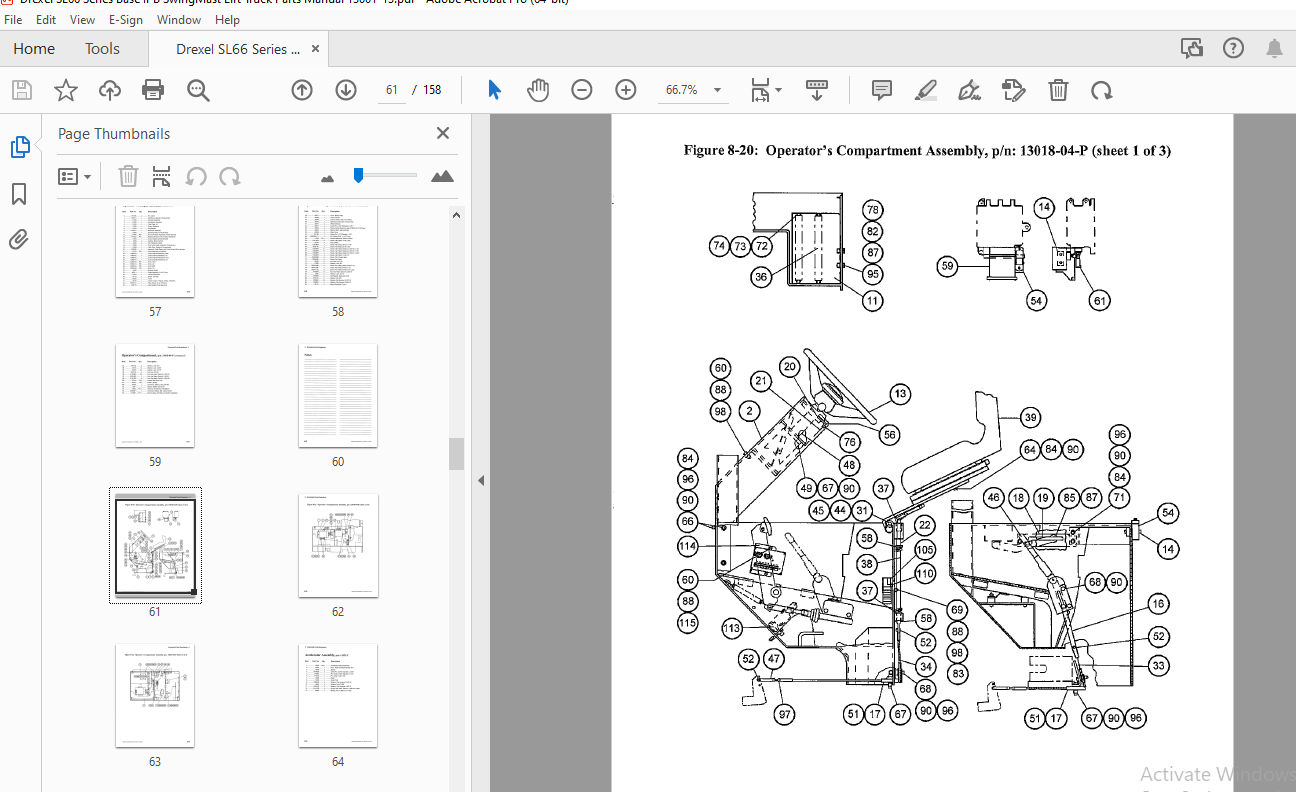The image size is (1296, 792).
Task: Open the fit page options tool
Action: point(760,90)
